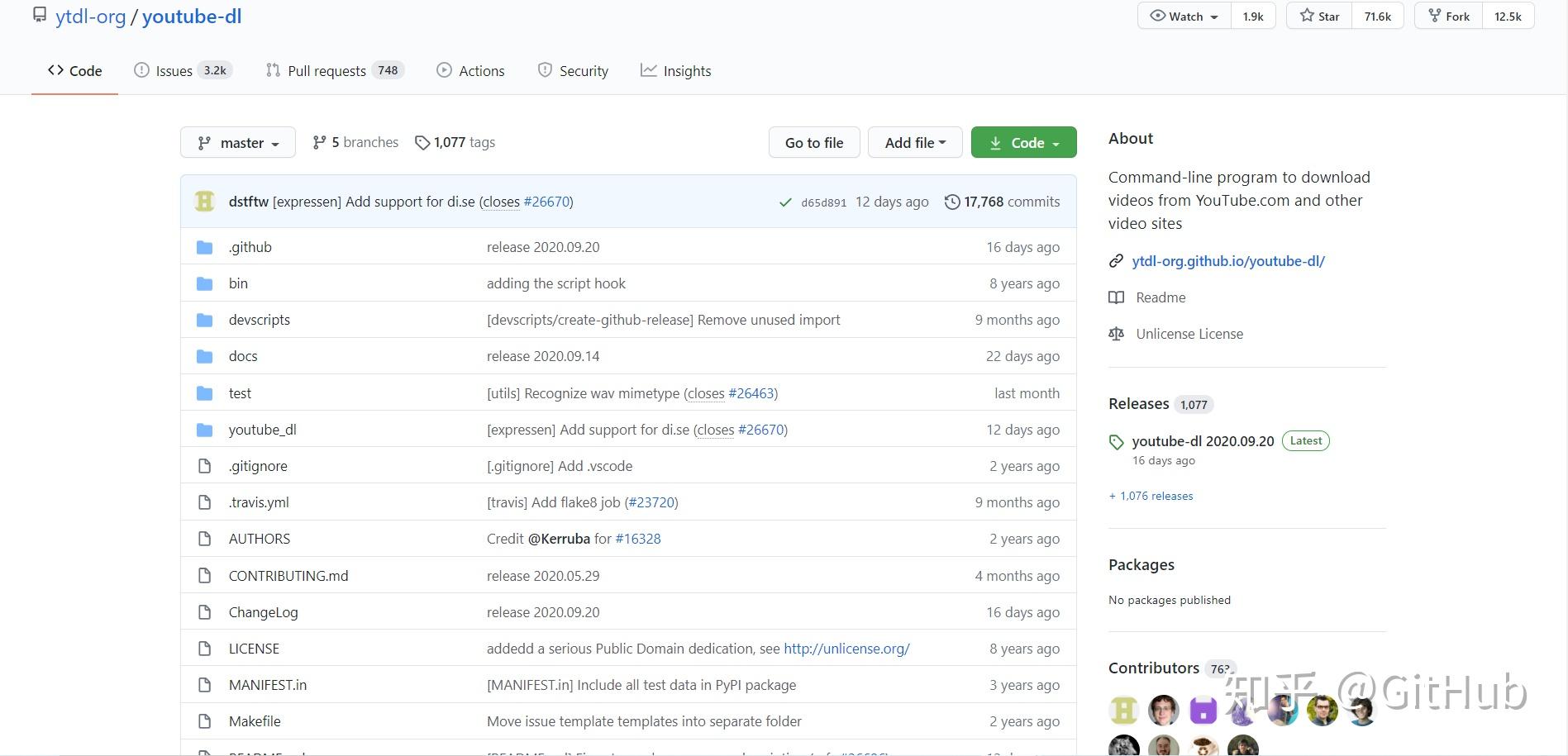This screenshot has width=1568, height=756.
Task: Open the ytdl-org.github.io/youtube-dl/ link
Action: coord(1228,260)
